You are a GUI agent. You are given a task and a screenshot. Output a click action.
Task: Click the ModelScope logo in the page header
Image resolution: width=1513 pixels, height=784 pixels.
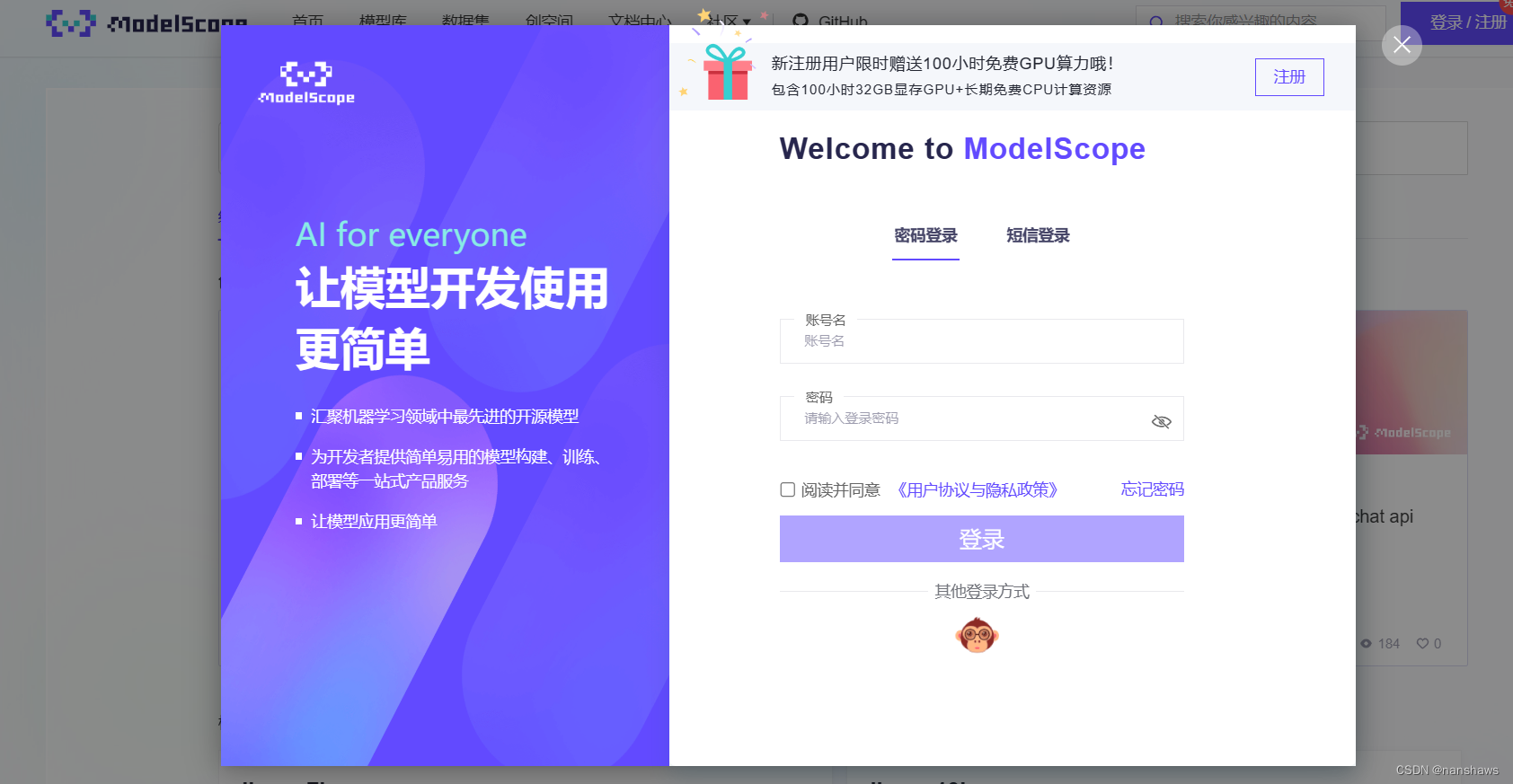146,22
